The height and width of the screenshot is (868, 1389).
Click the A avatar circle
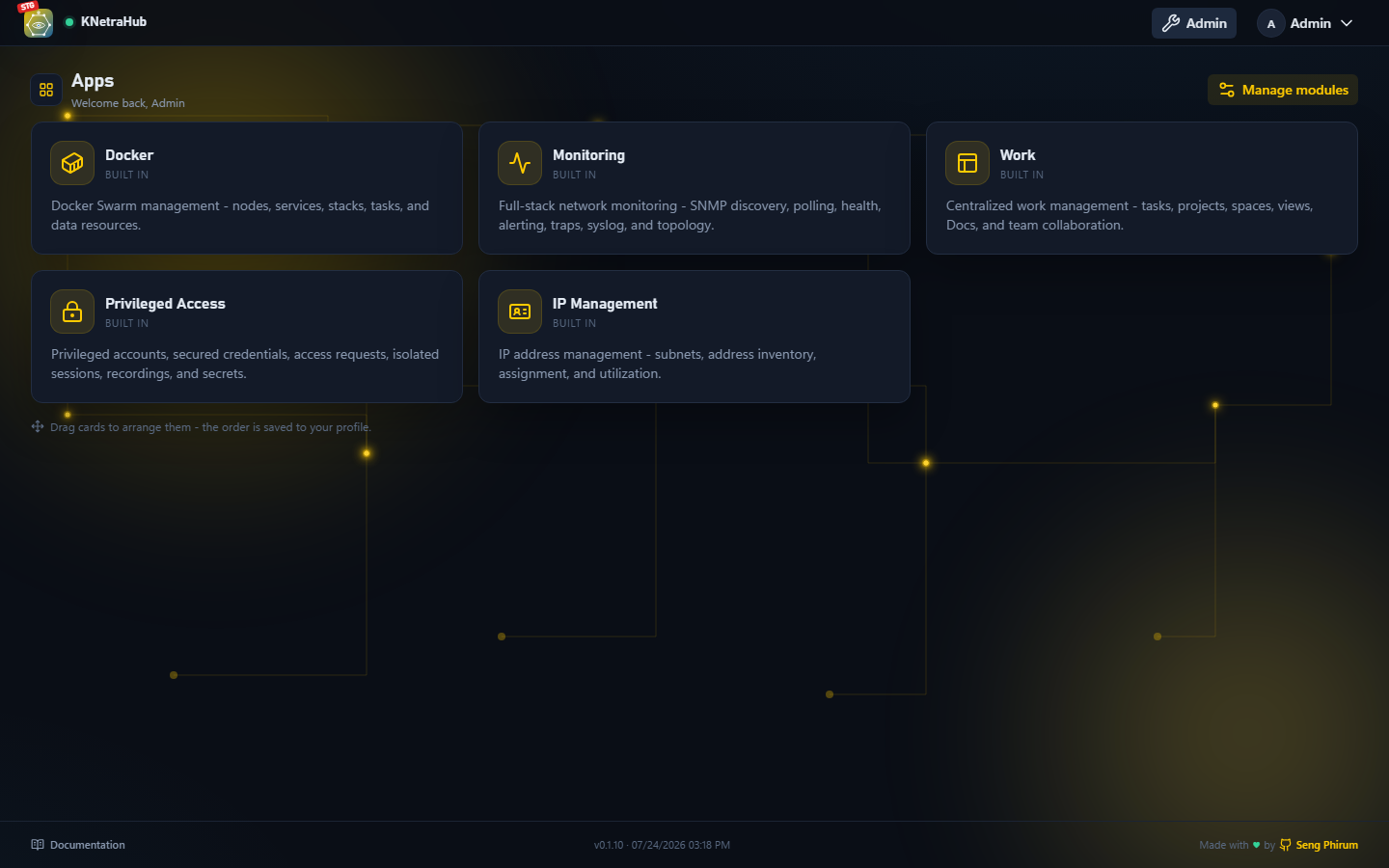1271,23
